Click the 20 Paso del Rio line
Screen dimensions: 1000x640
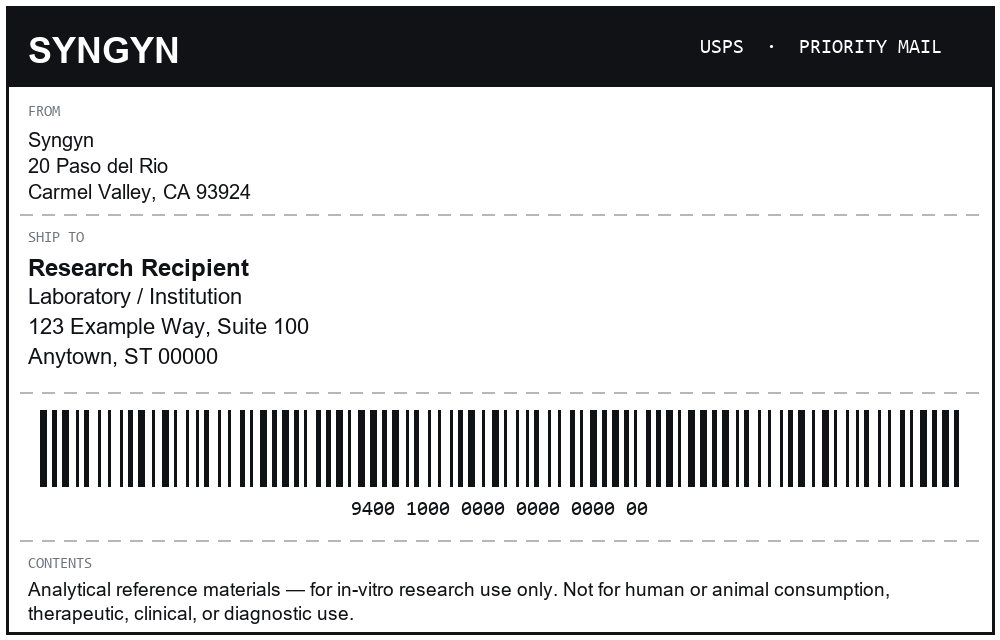coord(98,166)
